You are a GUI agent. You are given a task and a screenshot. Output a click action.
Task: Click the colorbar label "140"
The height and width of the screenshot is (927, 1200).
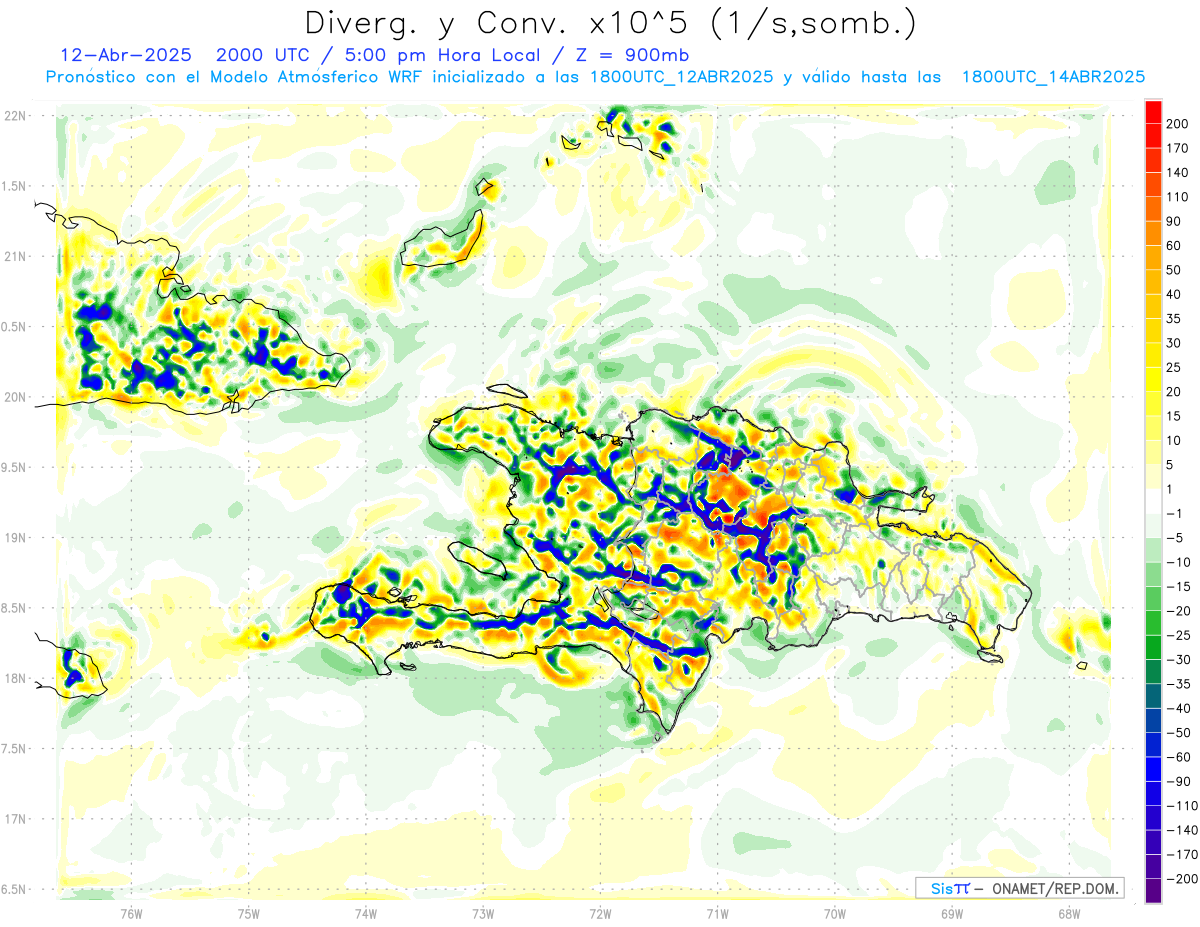1178,172
